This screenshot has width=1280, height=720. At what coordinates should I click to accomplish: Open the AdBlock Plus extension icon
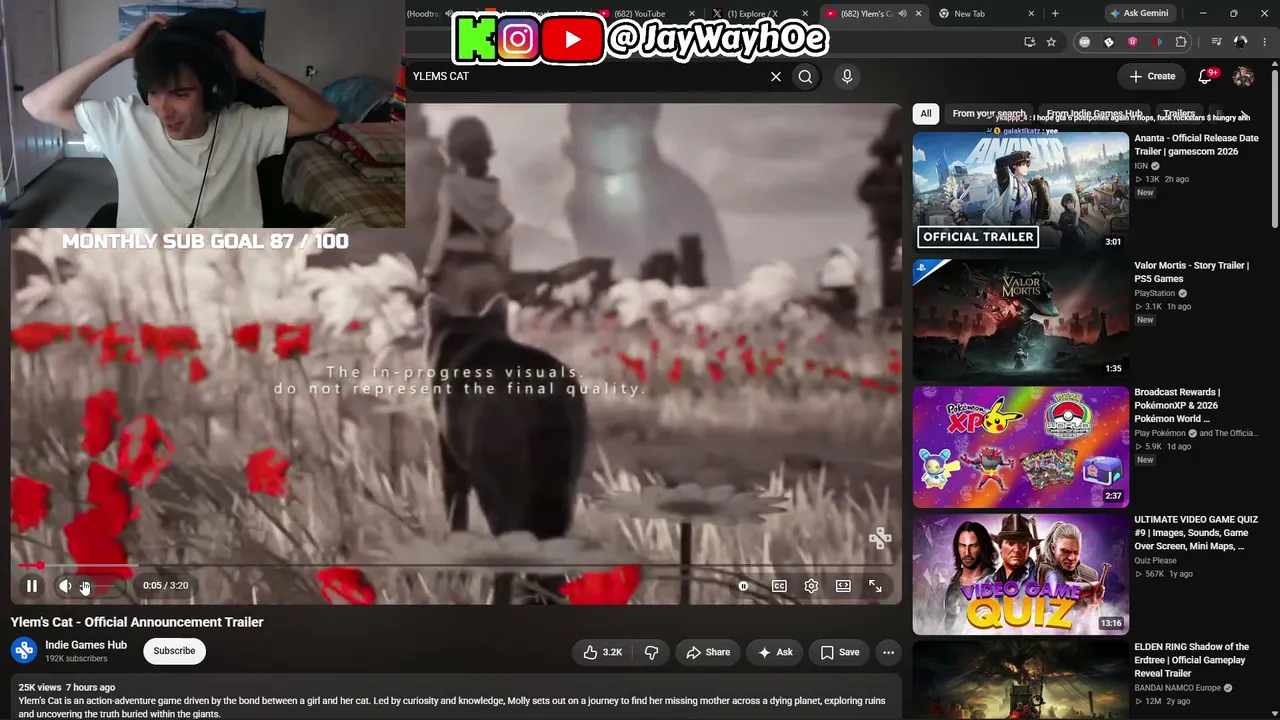point(1084,42)
